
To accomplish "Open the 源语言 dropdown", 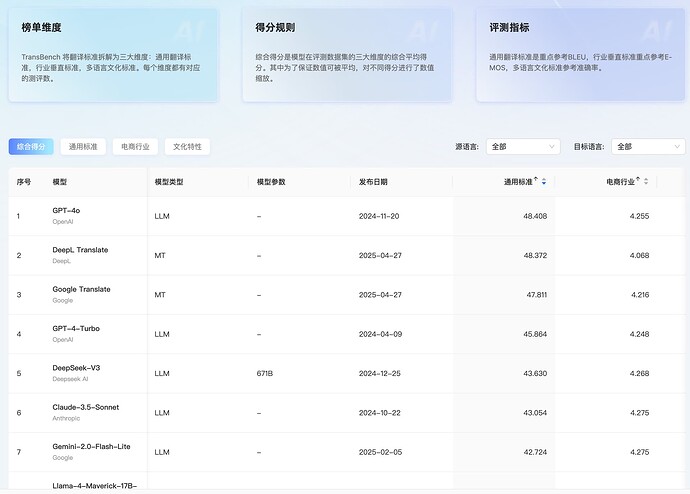I will [523, 146].
